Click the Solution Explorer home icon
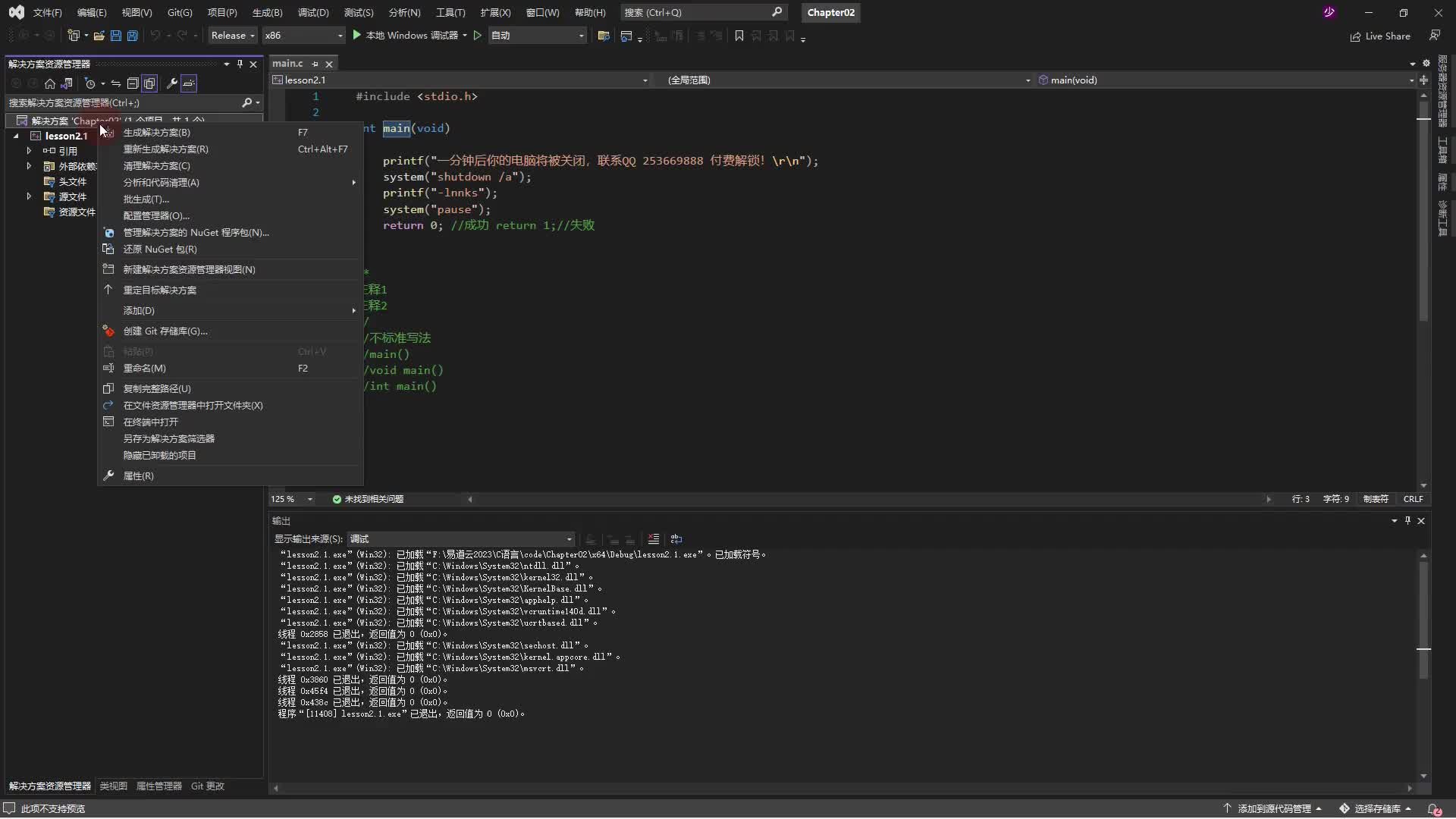Screen dimensions: 1456x819 [50, 83]
